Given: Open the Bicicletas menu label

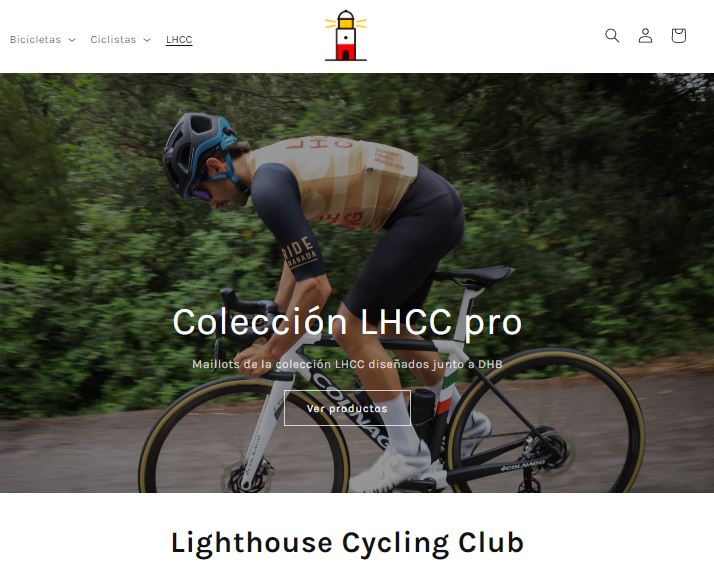Looking at the screenshot, I should click(x=36, y=40).
